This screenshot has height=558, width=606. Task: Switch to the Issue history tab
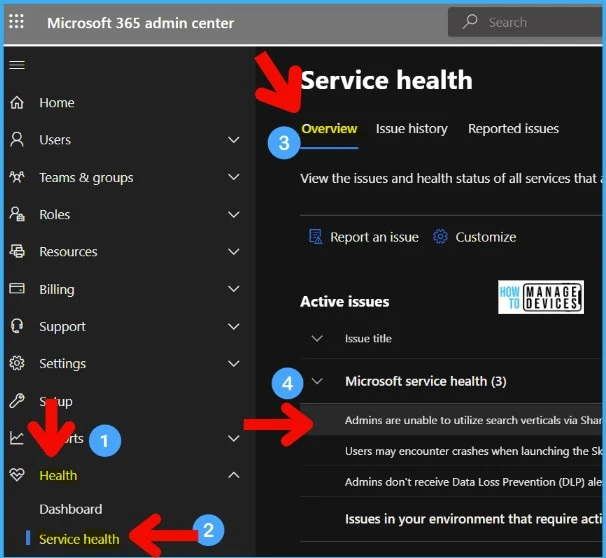click(412, 129)
